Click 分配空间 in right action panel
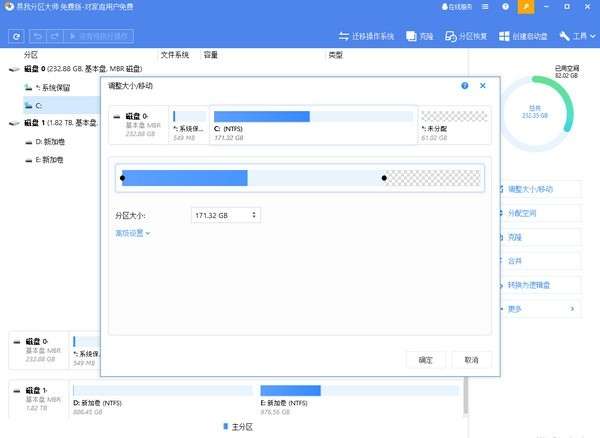The width and height of the screenshot is (600, 438). pos(540,213)
